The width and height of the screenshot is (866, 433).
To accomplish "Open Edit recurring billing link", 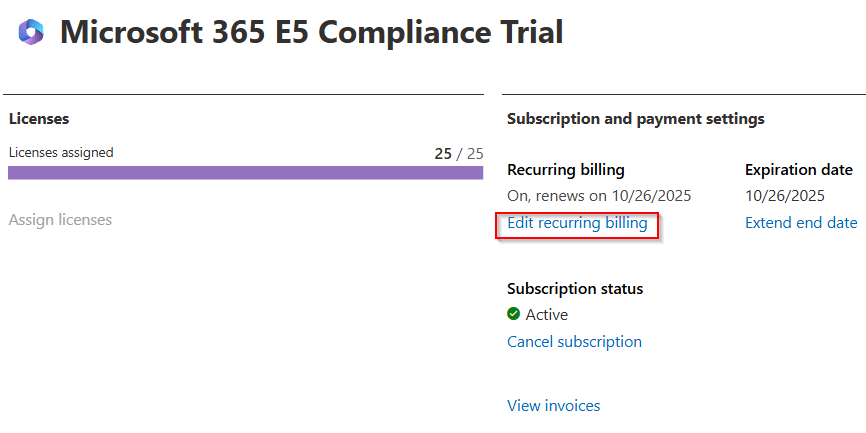I will 577,223.
